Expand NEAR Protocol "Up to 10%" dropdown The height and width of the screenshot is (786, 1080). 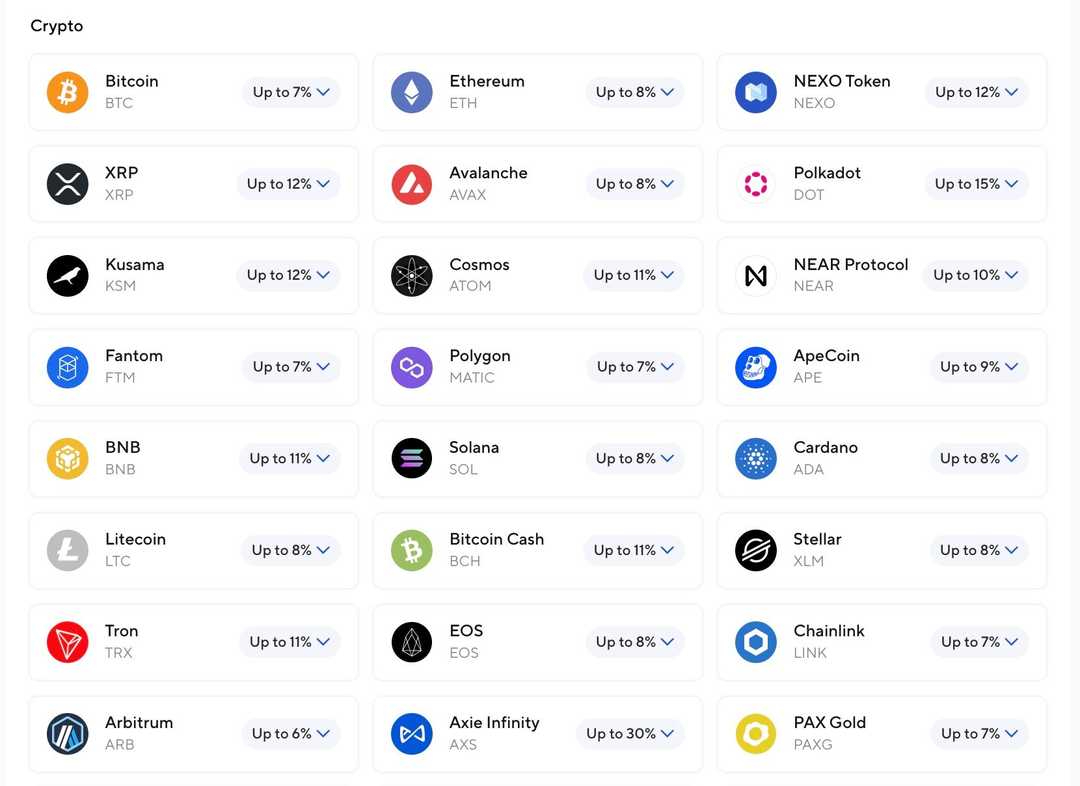[x=975, y=275]
